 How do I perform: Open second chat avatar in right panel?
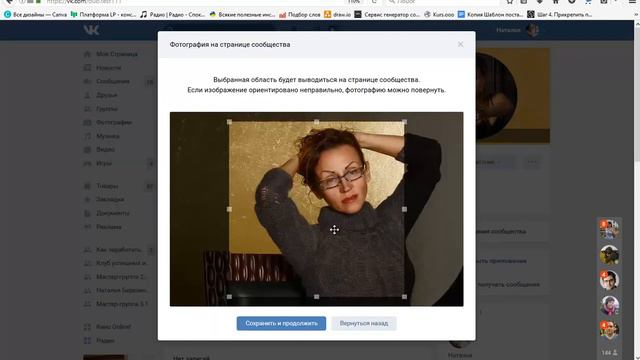click(609, 255)
